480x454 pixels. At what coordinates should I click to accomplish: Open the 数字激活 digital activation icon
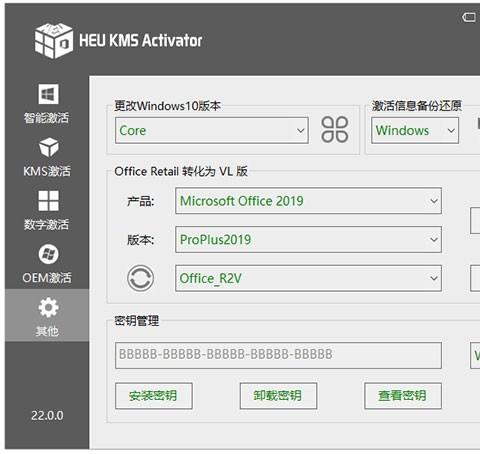point(48,201)
